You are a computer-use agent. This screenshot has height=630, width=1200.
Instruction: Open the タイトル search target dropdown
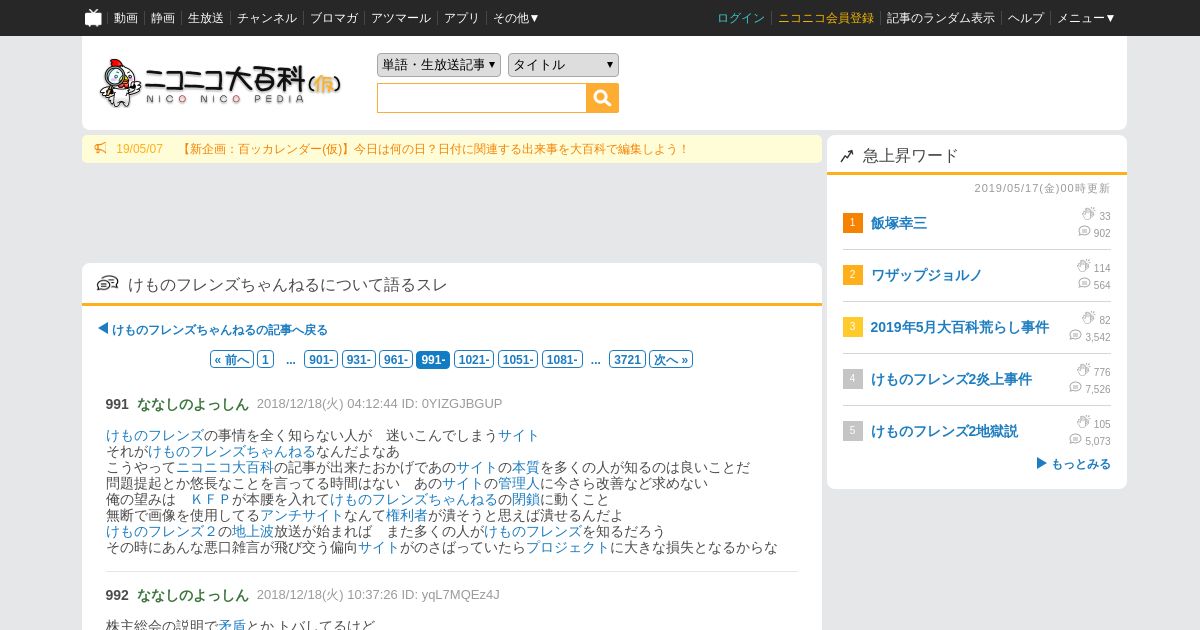tap(563, 65)
